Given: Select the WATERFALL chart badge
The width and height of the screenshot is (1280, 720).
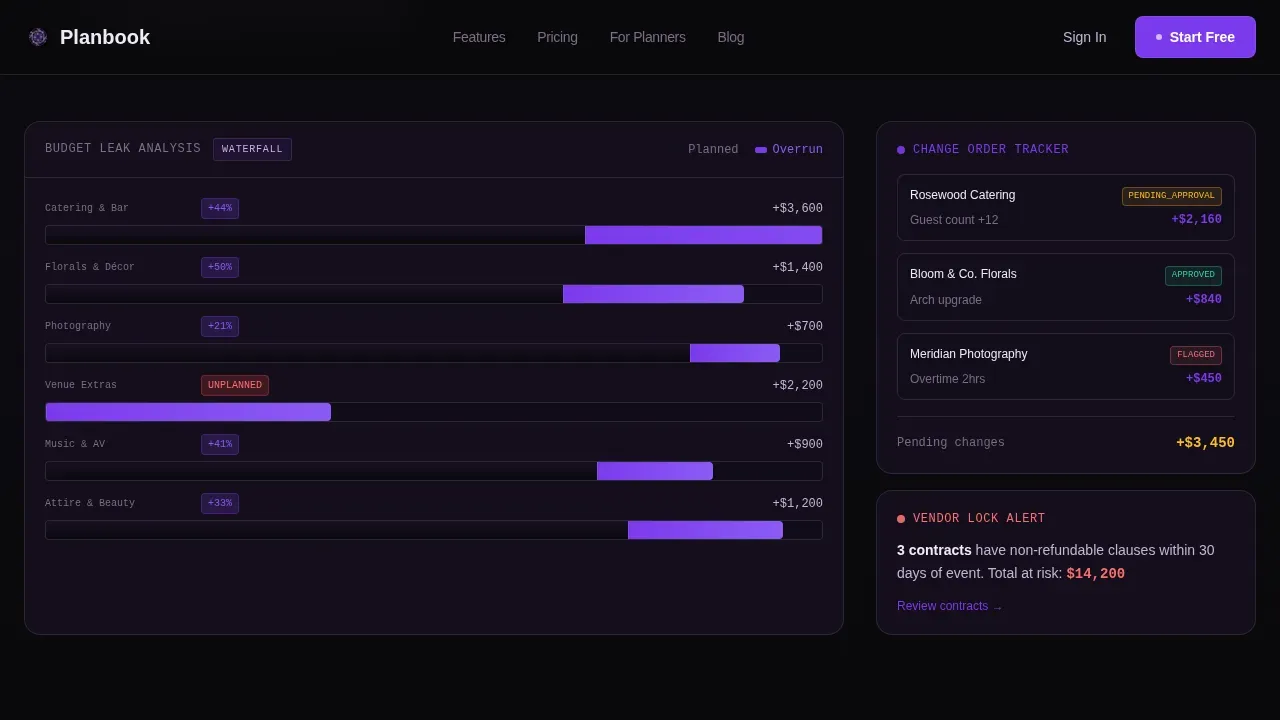Looking at the screenshot, I should click(252, 149).
